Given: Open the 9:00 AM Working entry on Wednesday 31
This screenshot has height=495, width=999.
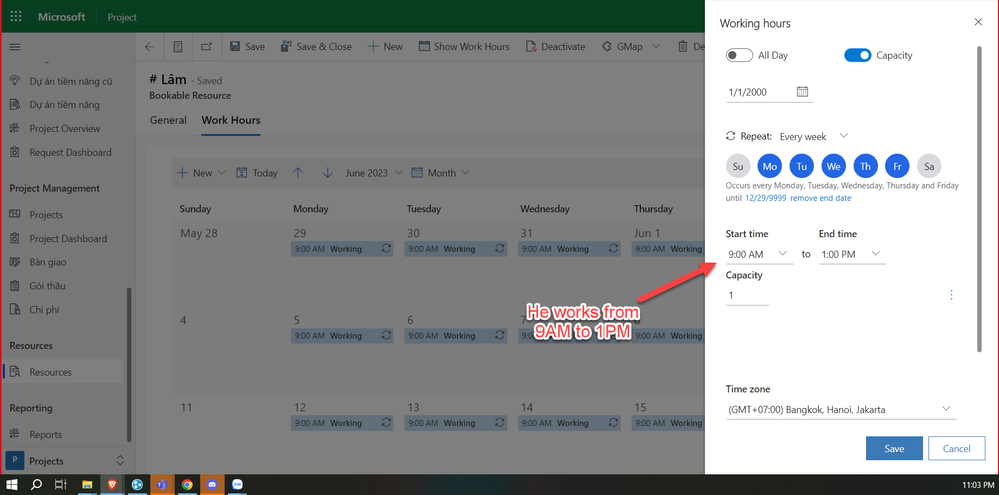Looking at the screenshot, I should pos(569,249).
